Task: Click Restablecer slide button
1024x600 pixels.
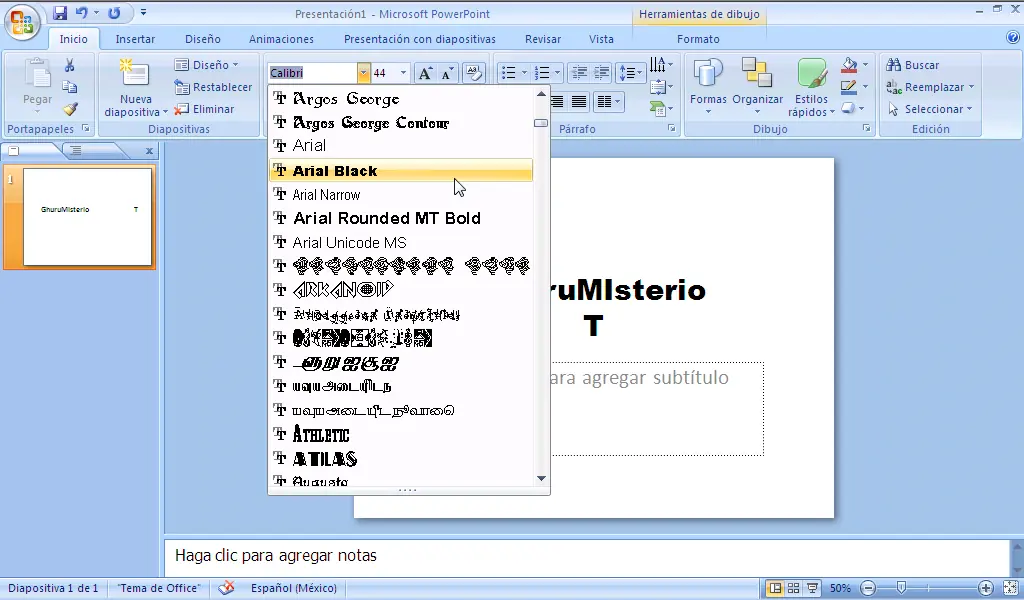Action: [x=213, y=87]
